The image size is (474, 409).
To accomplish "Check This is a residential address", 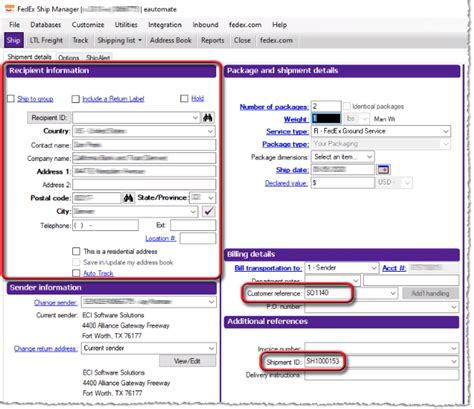I will click(76, 251).
